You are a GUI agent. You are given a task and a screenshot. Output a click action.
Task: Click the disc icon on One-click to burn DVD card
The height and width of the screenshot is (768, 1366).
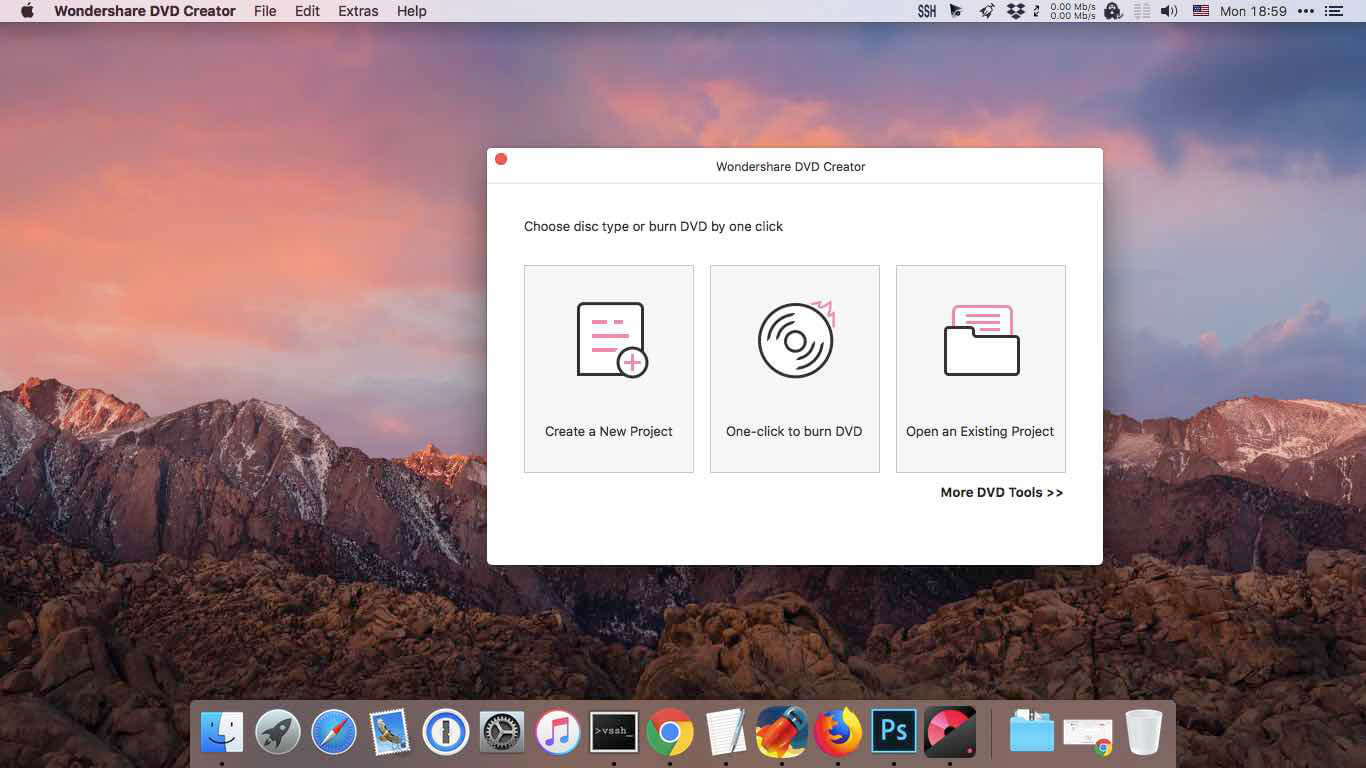coord(794,339)
